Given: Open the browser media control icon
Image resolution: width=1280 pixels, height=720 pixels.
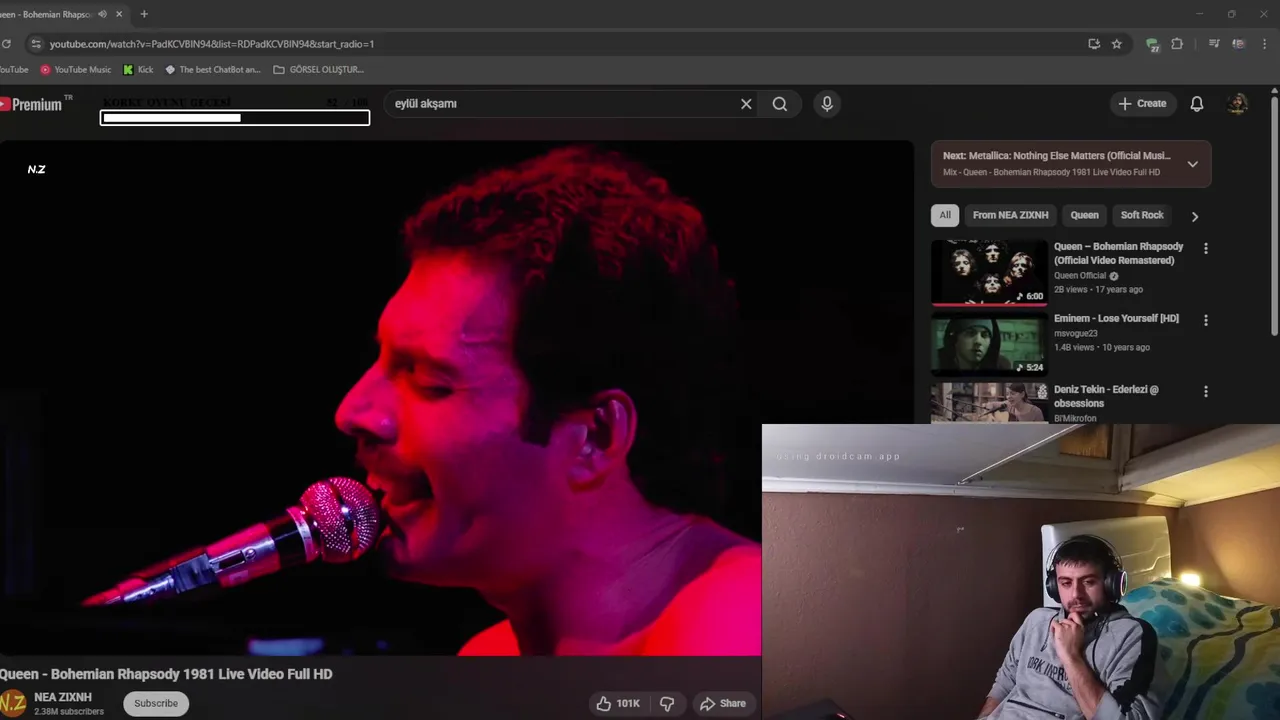Looking at the screenshot, I should 1214,44.
